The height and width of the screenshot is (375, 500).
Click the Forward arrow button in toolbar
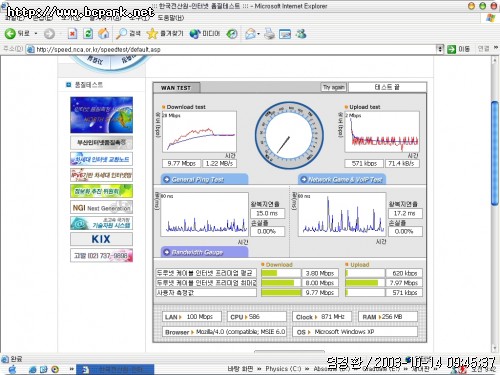pyautogui.click(x=49, y=34)
